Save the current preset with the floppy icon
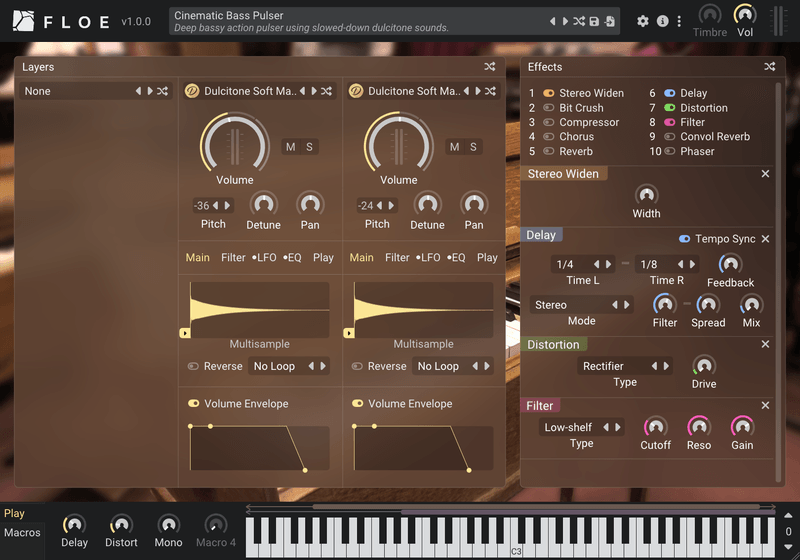 point(594,21)
